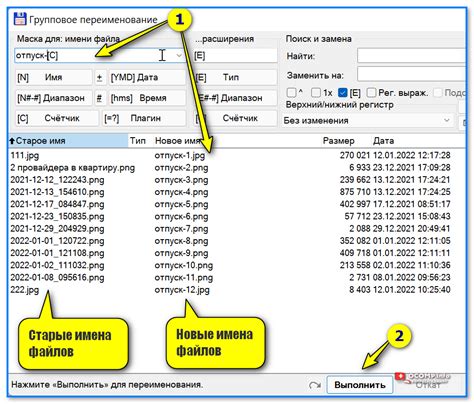
Task: Sort by the Старое имя column header
Action: 68,141
